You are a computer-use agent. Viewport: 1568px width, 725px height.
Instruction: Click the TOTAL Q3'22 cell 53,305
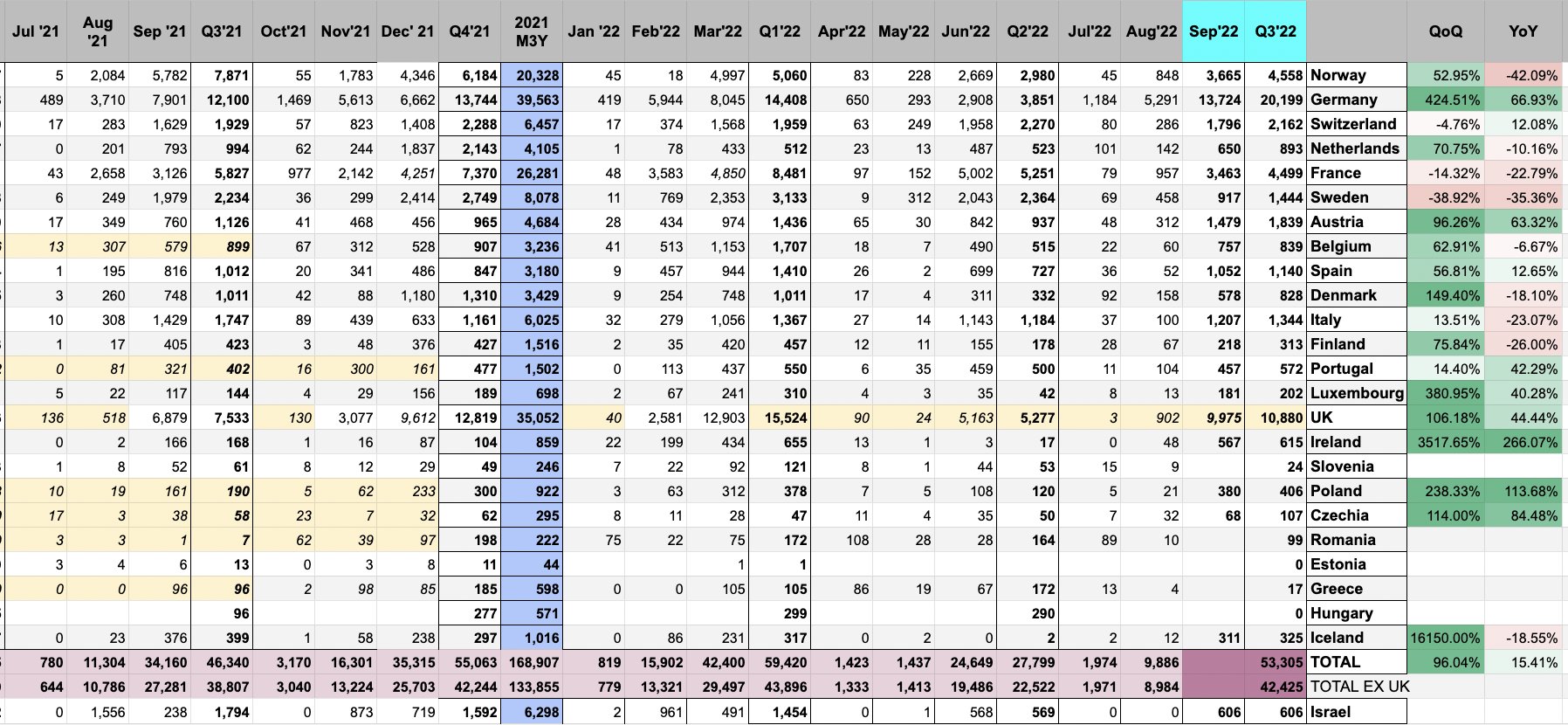pyautogui.click(x=1276, y=662)
